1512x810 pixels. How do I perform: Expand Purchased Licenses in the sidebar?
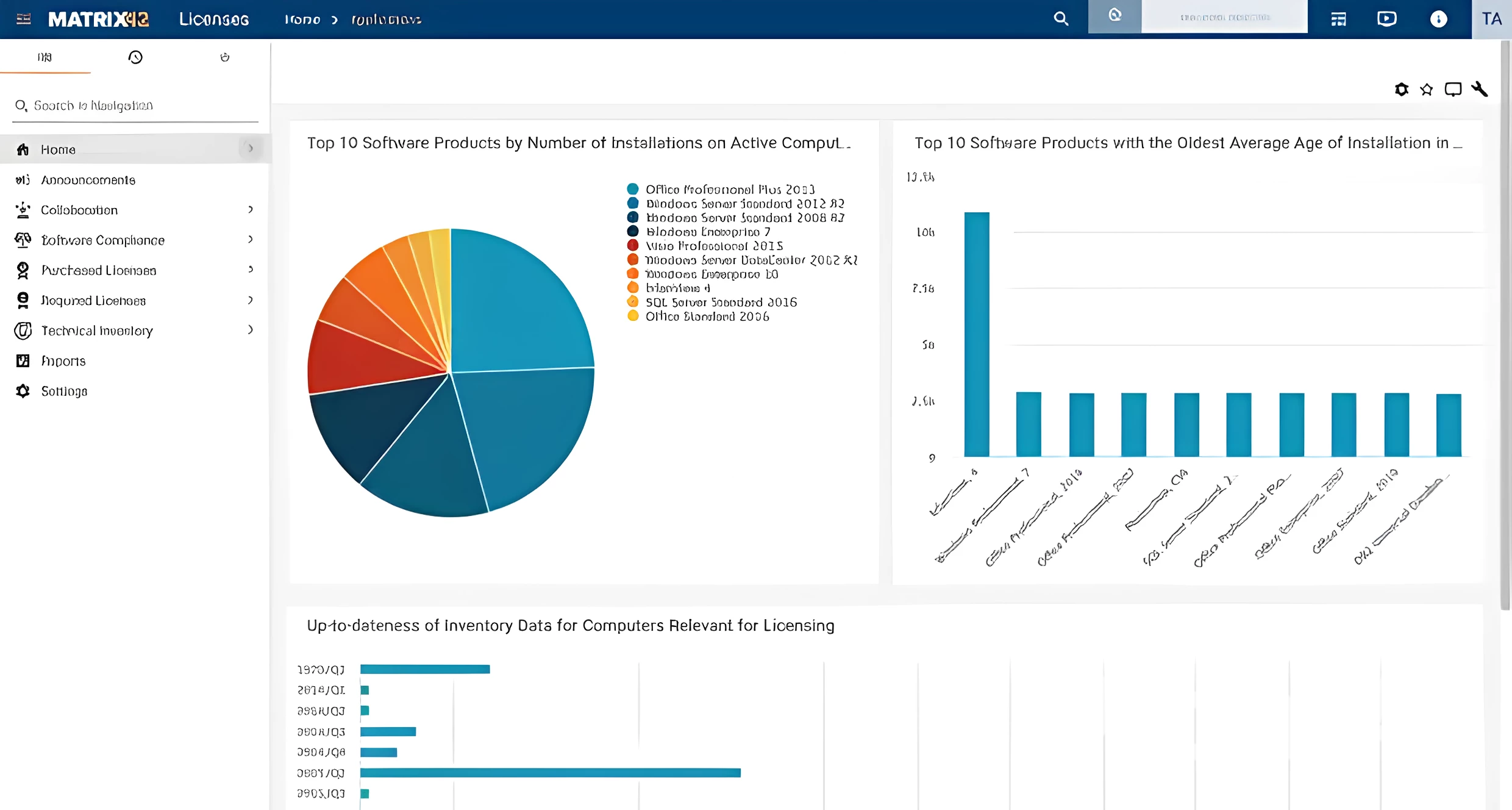98,270
